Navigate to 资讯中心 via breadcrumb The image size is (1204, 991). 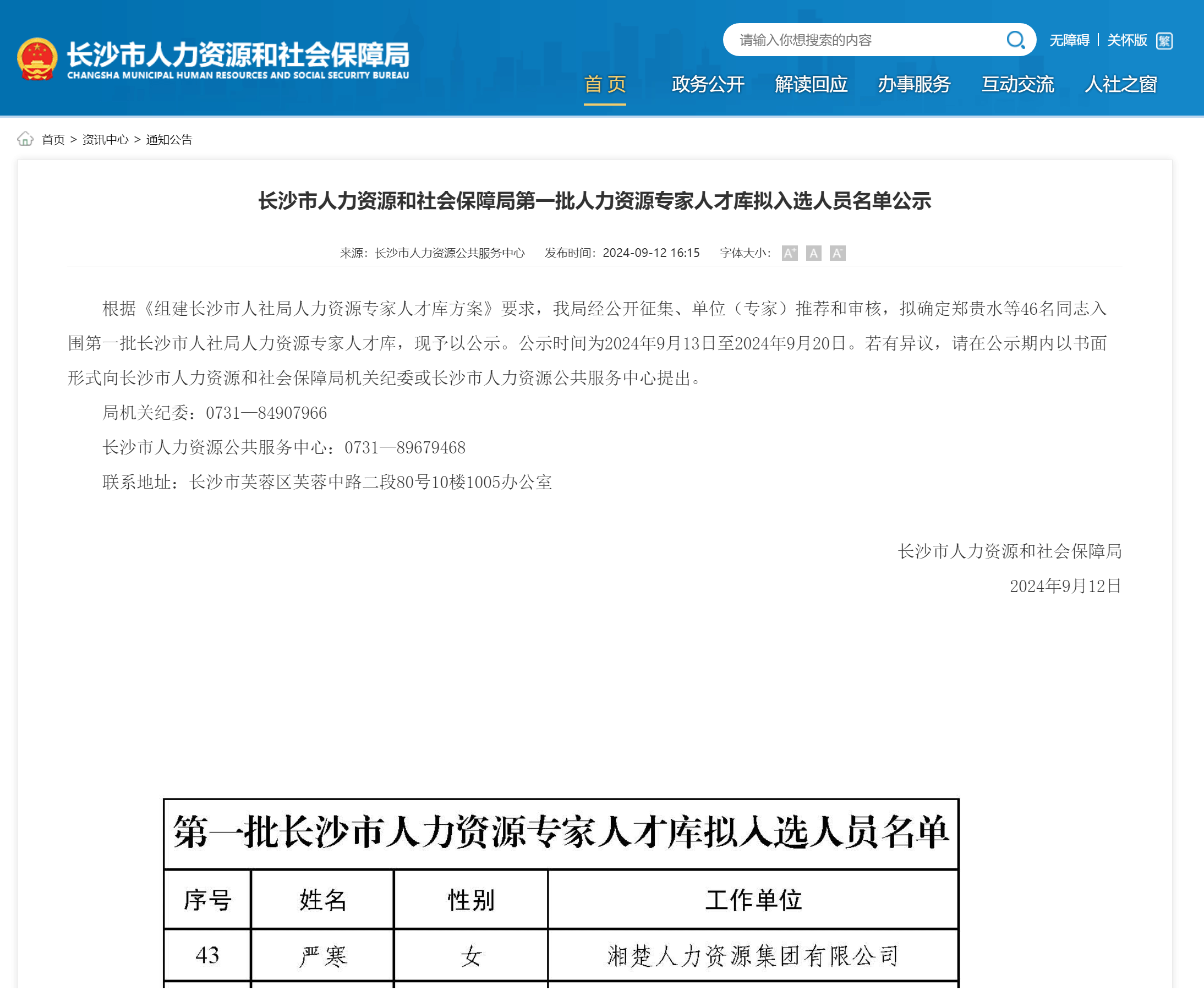(x=105, y=140)
